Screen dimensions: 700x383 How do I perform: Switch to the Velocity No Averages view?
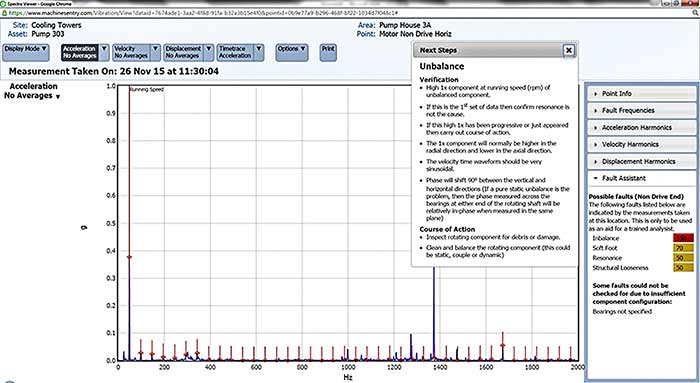click(131, 52)
